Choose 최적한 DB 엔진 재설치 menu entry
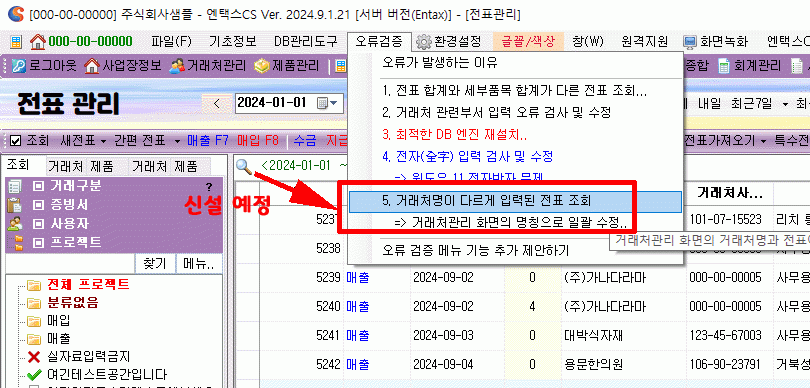The image size is (810, 388). click(x=455, y=135)
